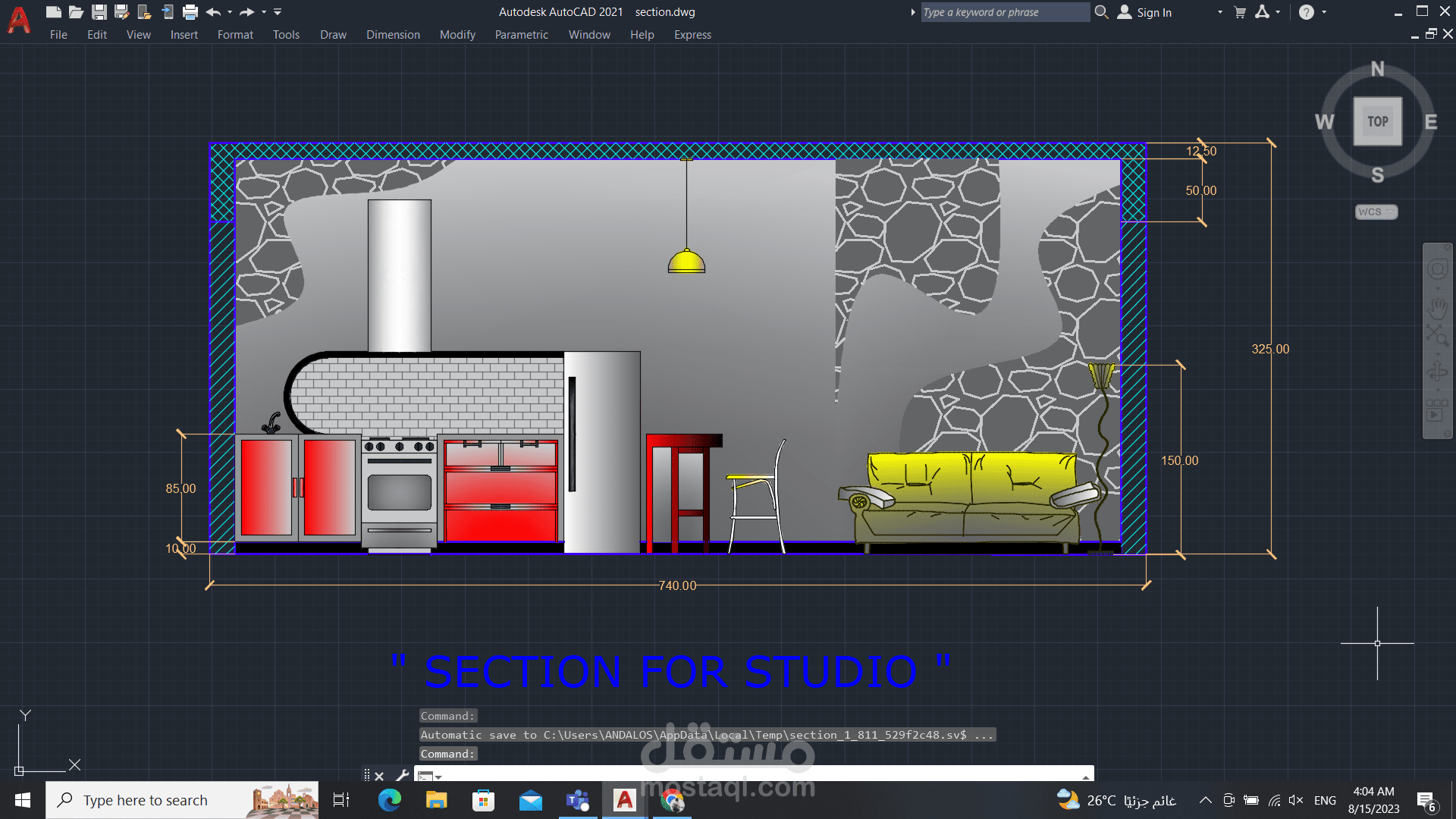Close the command line window
The image size is (1456, 819).
379,776
